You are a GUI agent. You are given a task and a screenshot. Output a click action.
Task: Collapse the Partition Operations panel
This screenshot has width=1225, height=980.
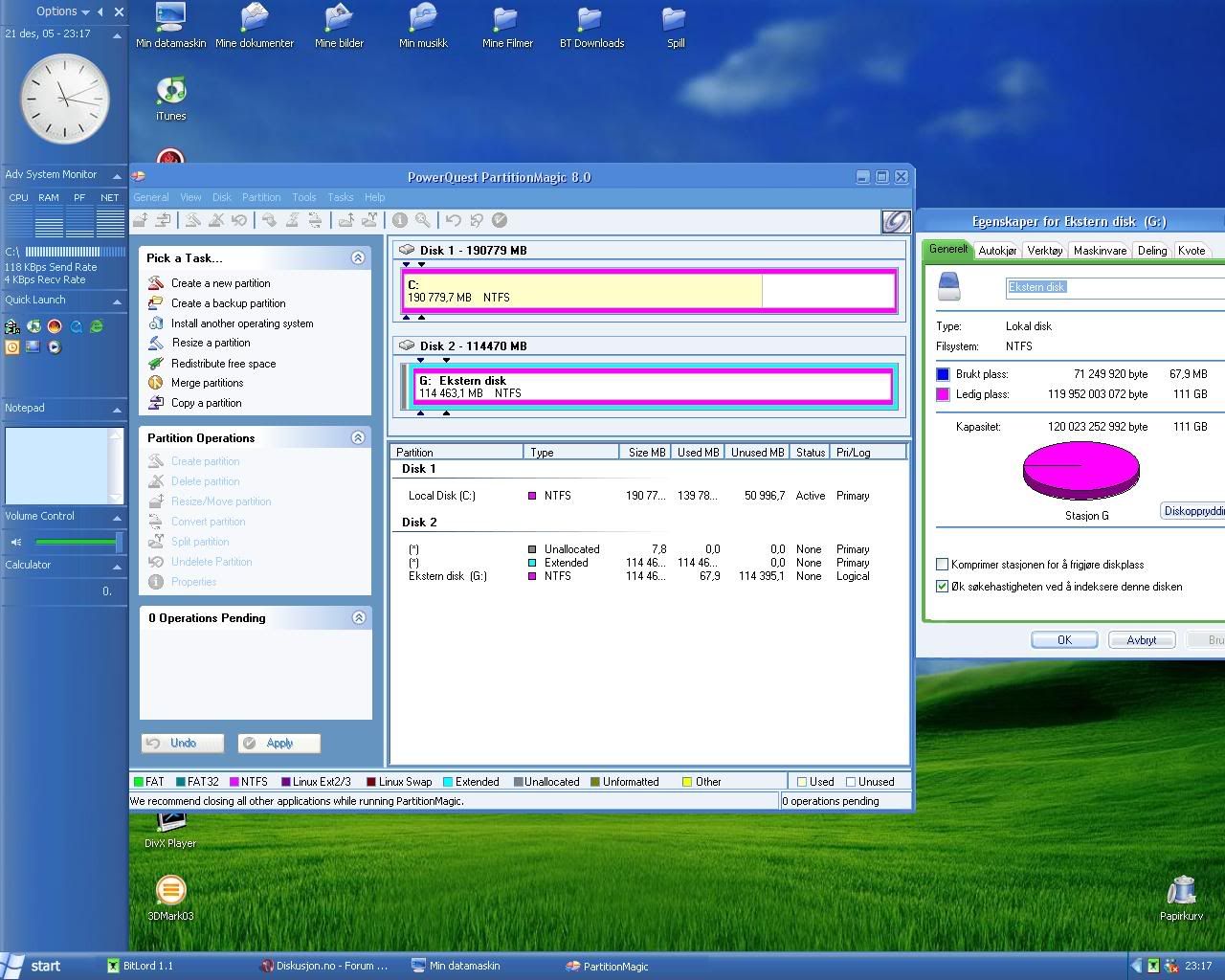pos(358,437)
